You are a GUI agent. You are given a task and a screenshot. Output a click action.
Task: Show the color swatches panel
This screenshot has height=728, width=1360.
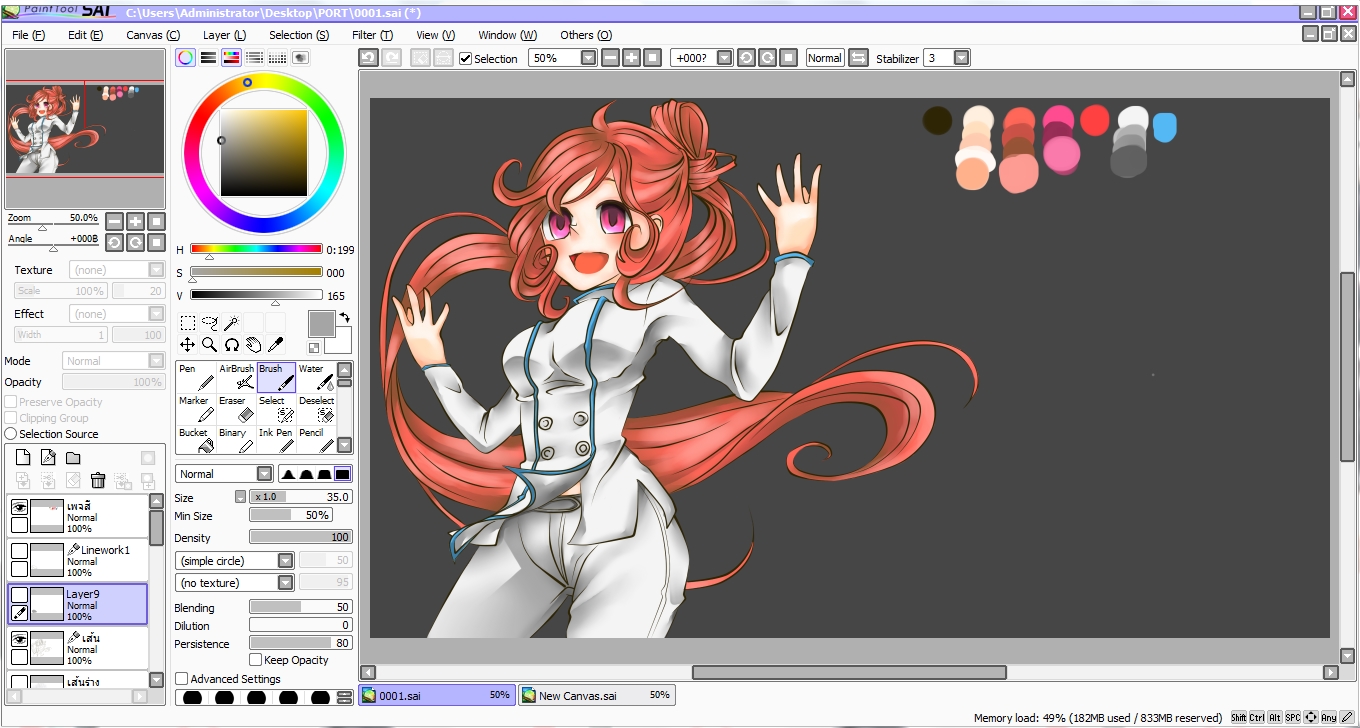(x=277, y=58)
